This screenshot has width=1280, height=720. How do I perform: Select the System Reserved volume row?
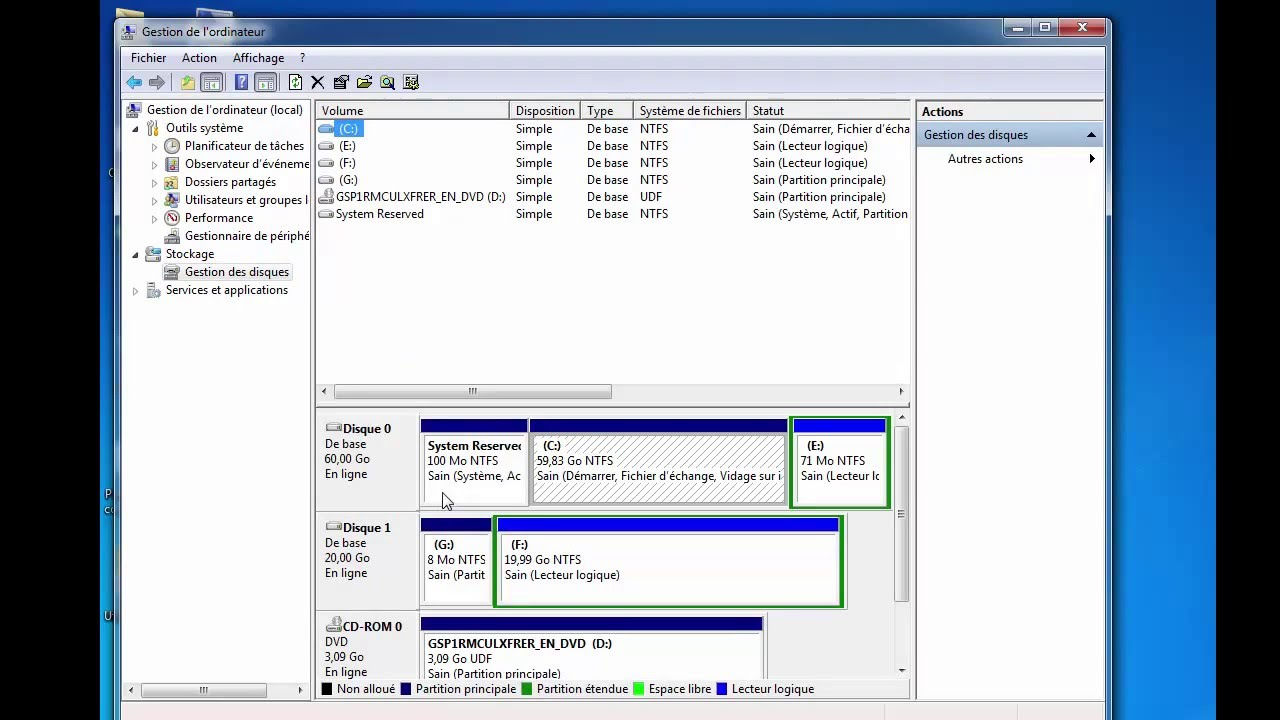coord(612,214)
